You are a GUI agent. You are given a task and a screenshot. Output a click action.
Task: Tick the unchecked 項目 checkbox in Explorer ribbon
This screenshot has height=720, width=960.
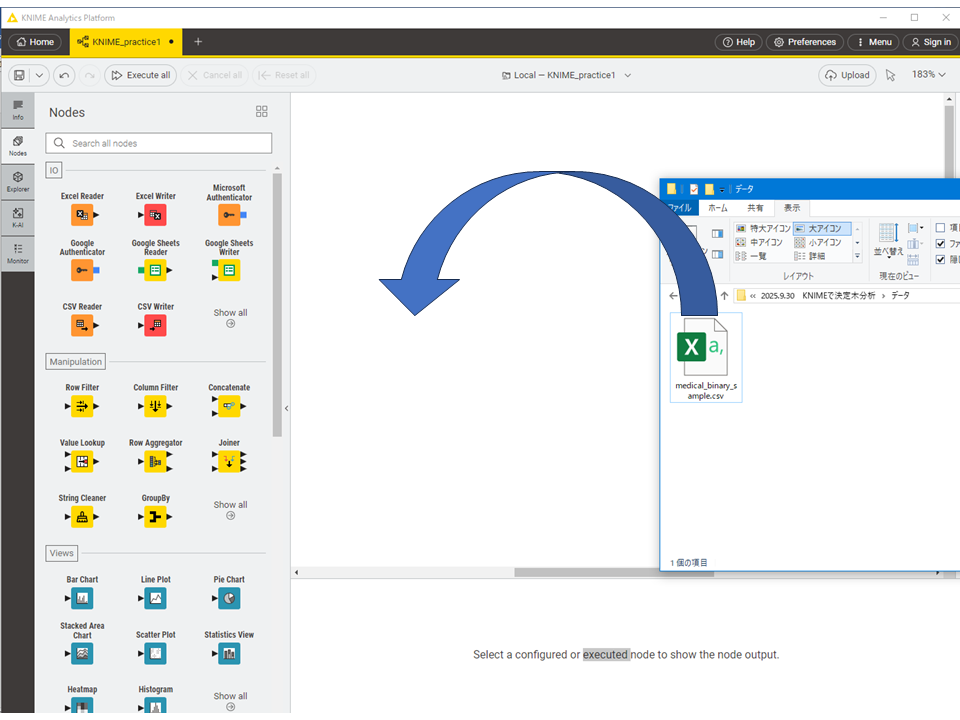[940, 228]
